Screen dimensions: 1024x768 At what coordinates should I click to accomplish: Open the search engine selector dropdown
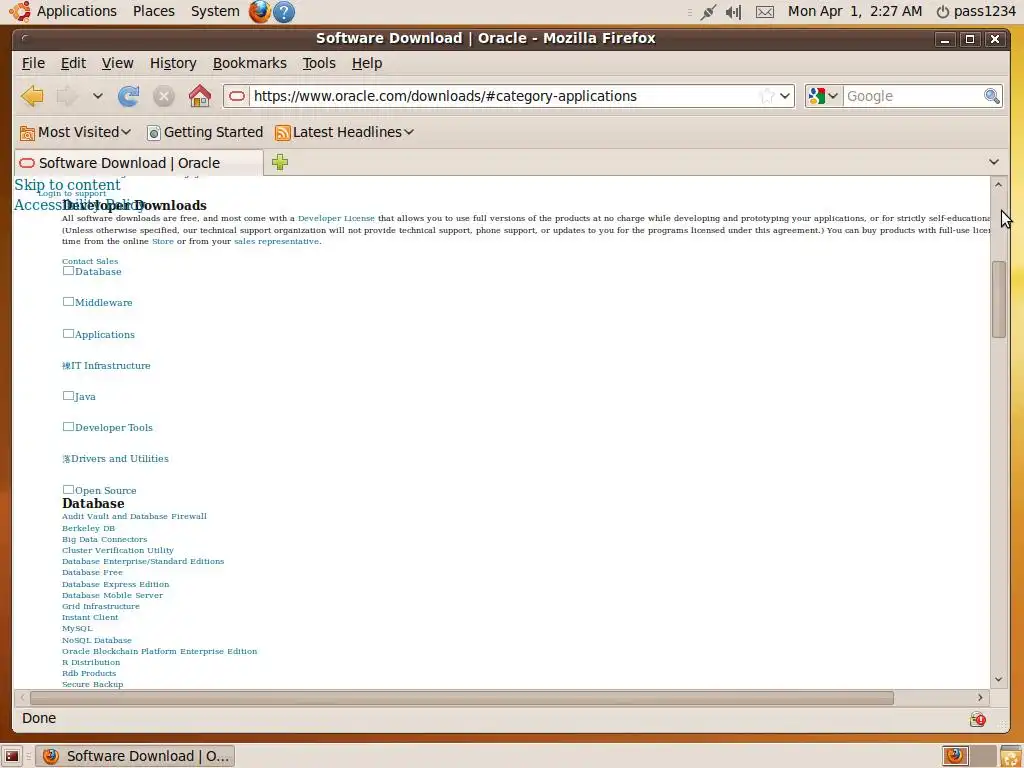click(833, 96)
